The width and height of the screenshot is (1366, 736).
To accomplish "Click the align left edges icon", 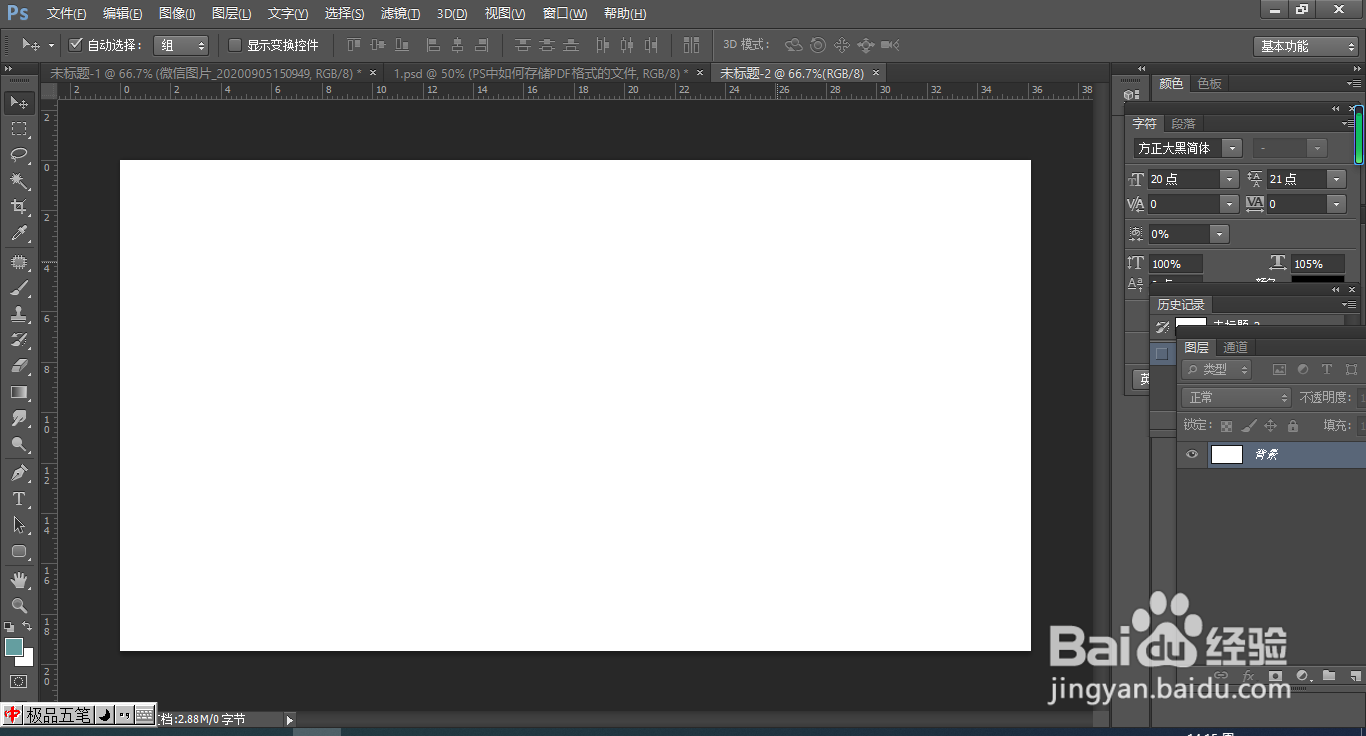I will (x=433, y=45).
